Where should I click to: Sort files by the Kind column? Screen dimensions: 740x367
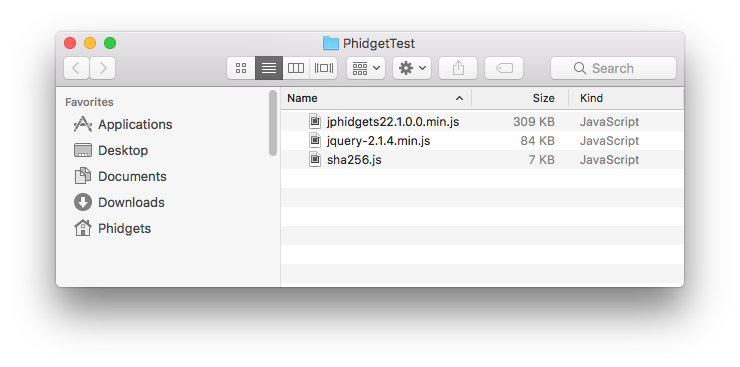point(626,98)
